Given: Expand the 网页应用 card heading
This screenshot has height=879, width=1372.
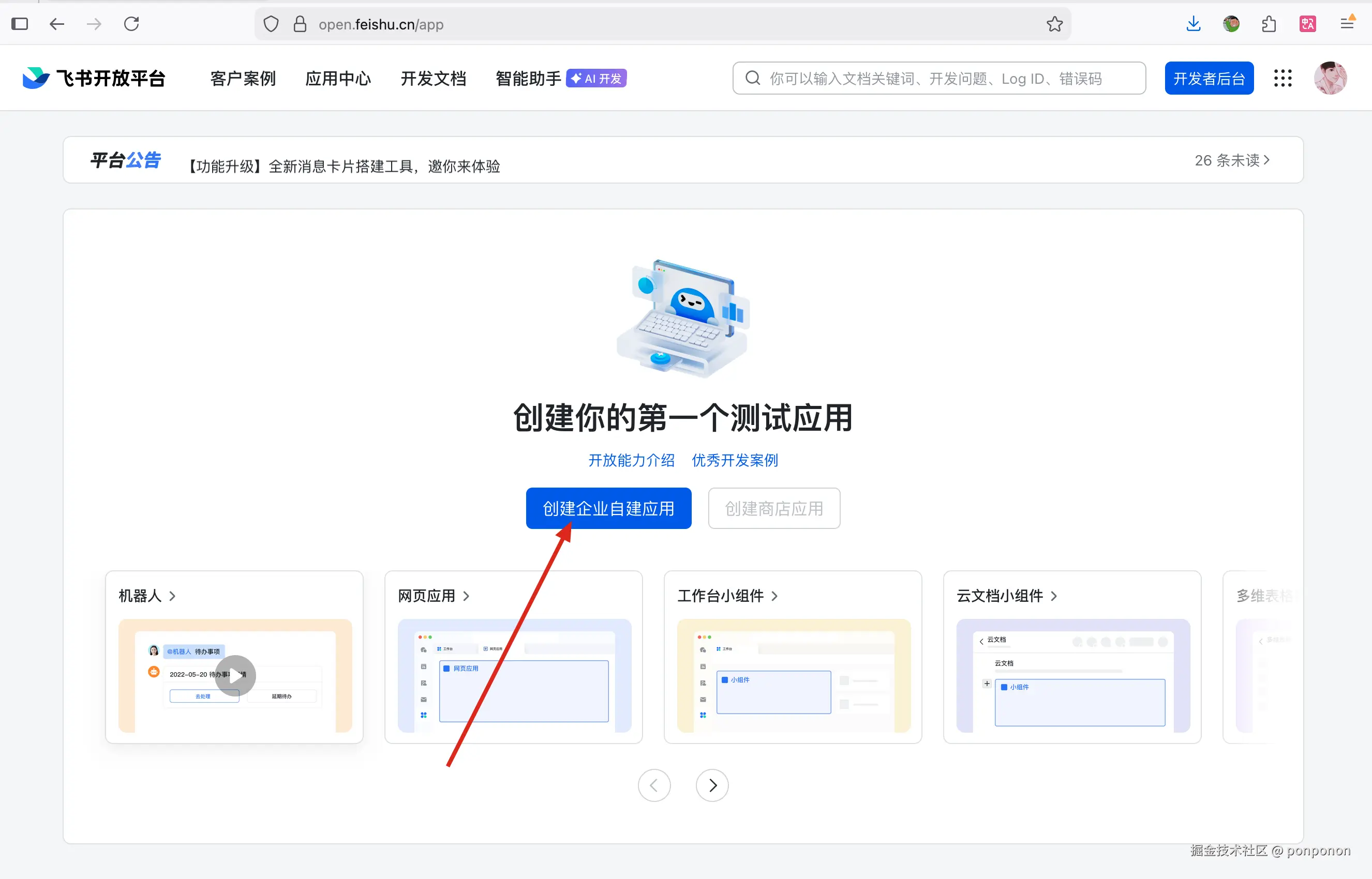Looking at the screenshot, I should tap(434, 596).
